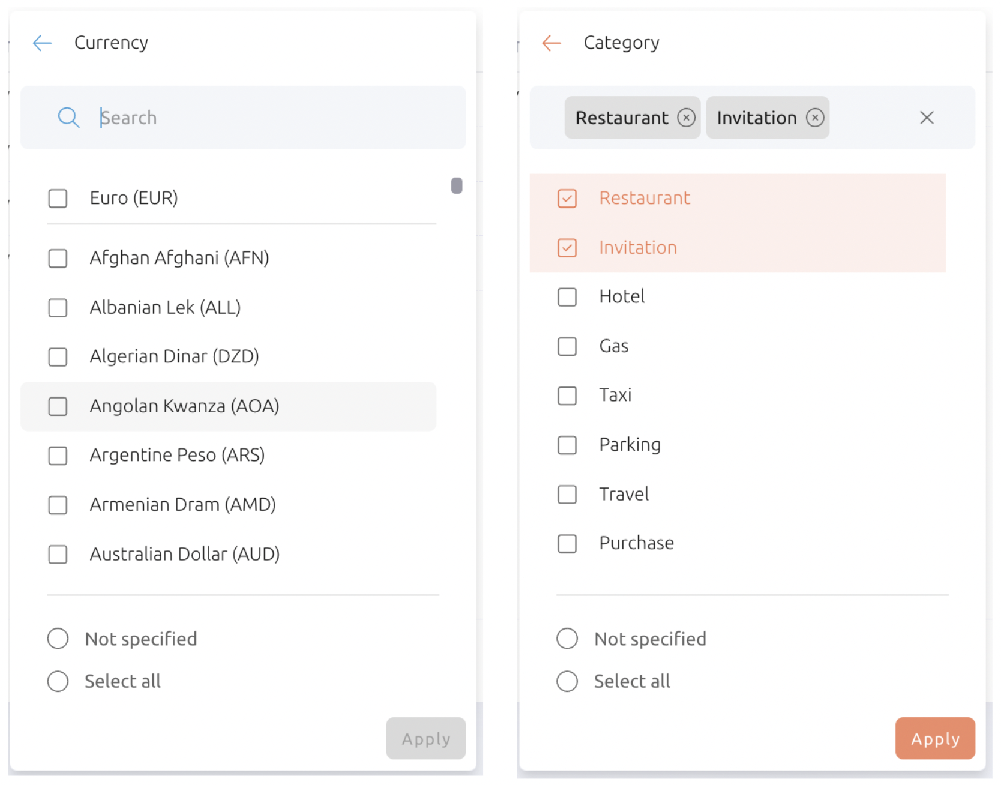Choose Select all under Currency
1001x785 pixels.
pyautogui.click(x=57, y=681)
